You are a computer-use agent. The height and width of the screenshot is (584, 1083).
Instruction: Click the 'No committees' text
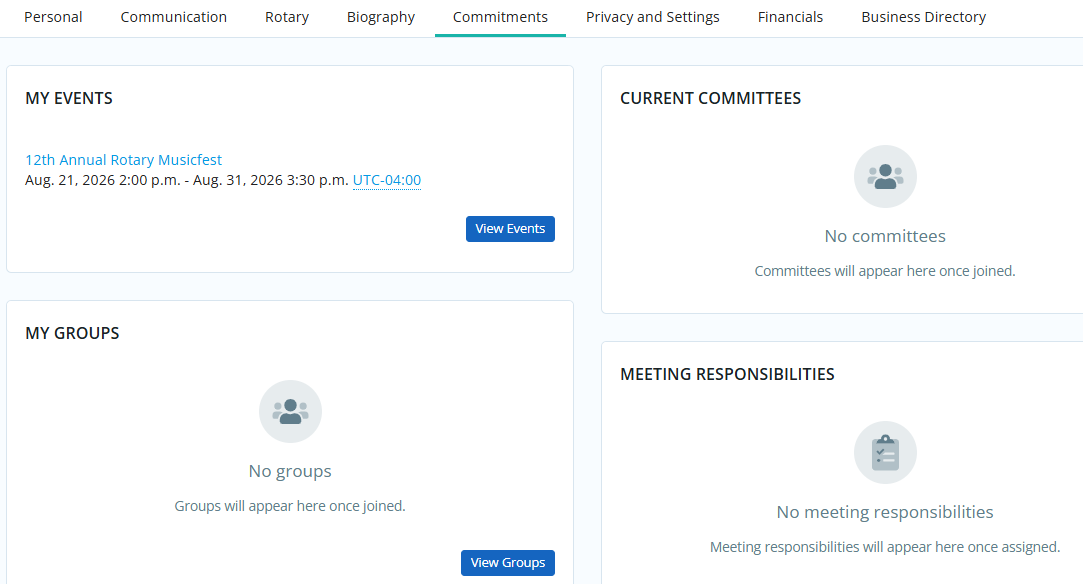pyautogui.click(x=885, y=236)
